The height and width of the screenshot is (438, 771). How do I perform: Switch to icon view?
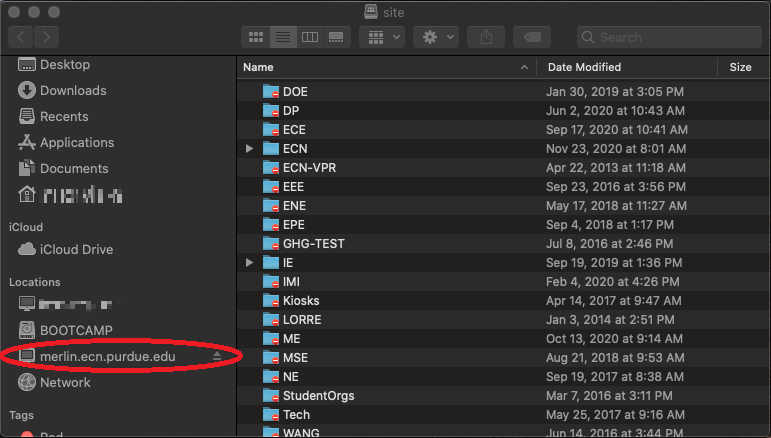256,37
